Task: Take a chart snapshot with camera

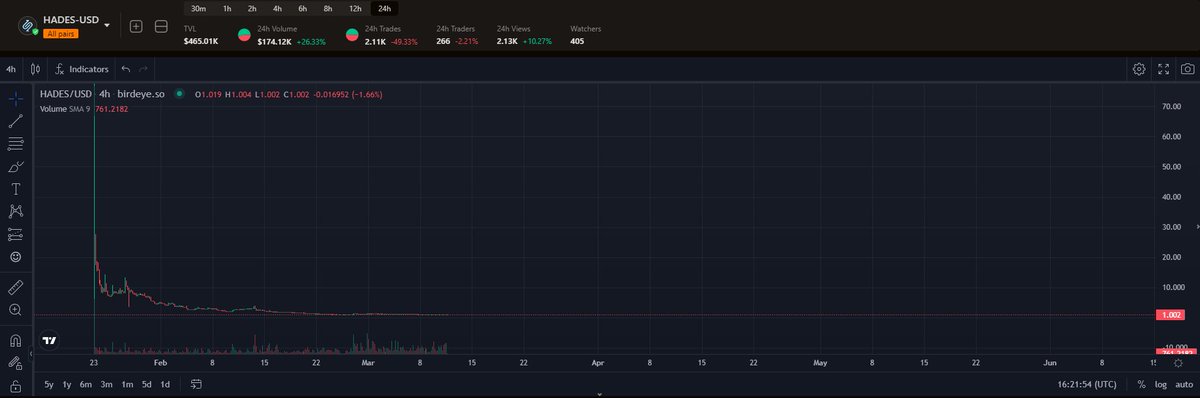Action: 1187,69
